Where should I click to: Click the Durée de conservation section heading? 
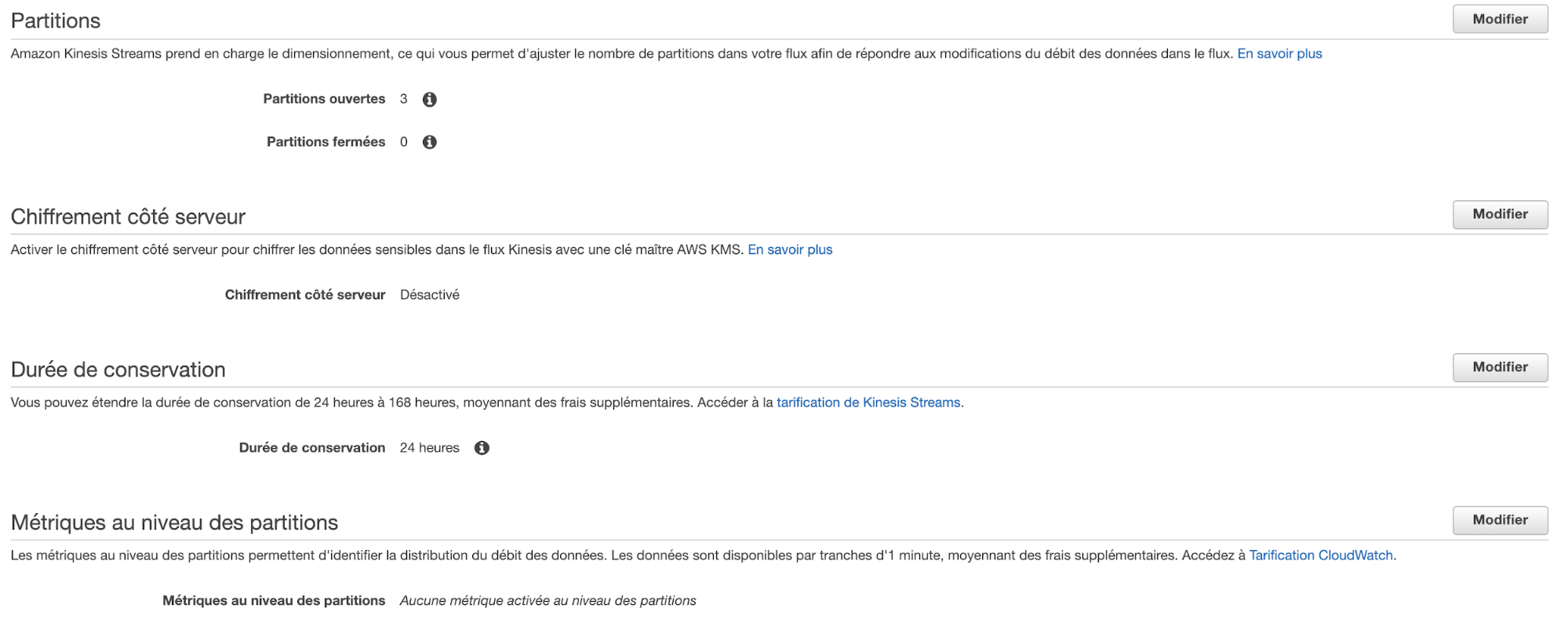[118, 370]
